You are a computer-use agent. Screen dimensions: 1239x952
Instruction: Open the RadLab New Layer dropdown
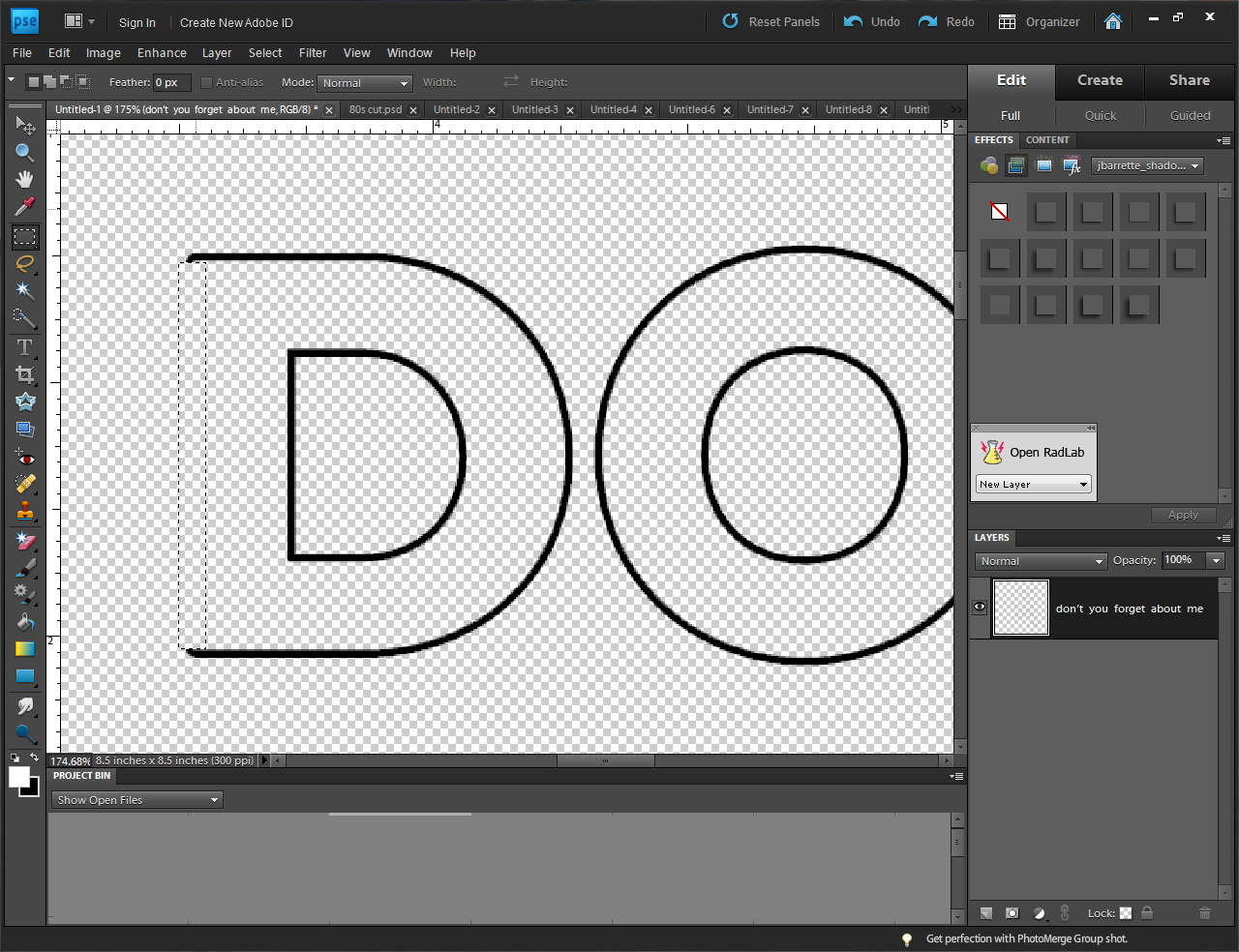1034,484
